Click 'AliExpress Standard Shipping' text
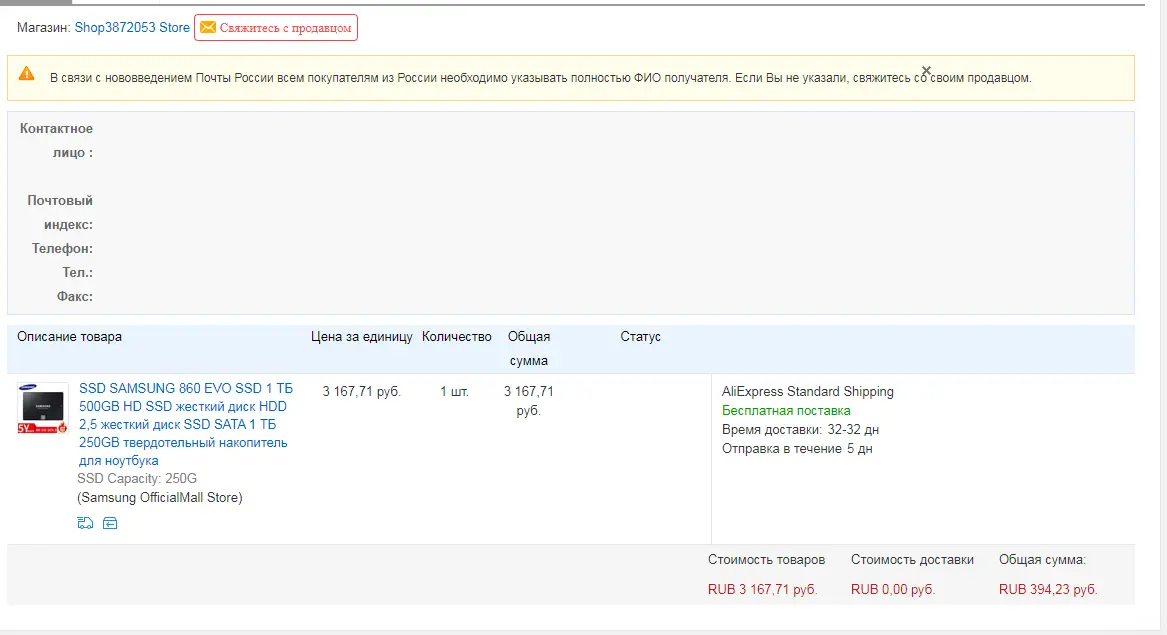1167x635 pixels. point(808,392)
